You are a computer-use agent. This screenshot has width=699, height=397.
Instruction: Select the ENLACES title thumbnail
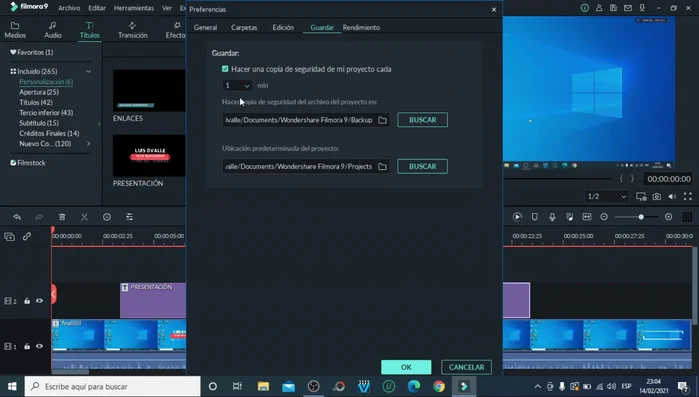[149, 90]
